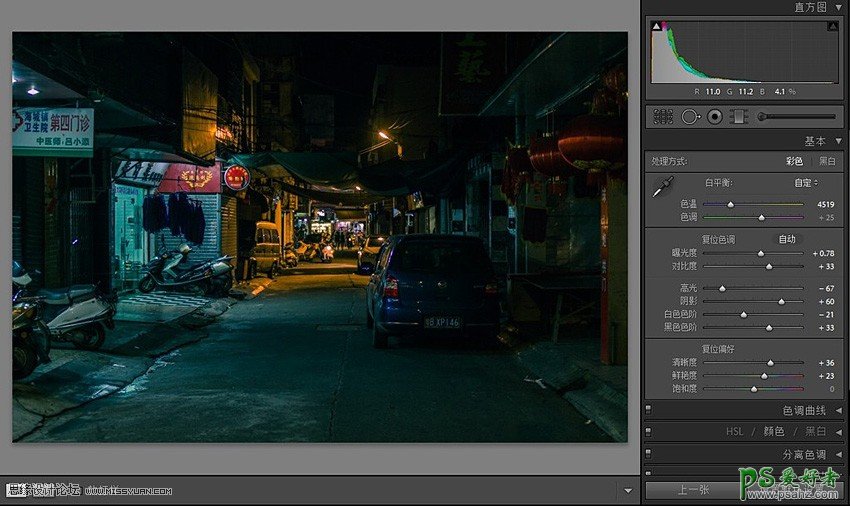Open the toolbar options arrow below the photo
This screenshot has height=506, width=850.
627,490
